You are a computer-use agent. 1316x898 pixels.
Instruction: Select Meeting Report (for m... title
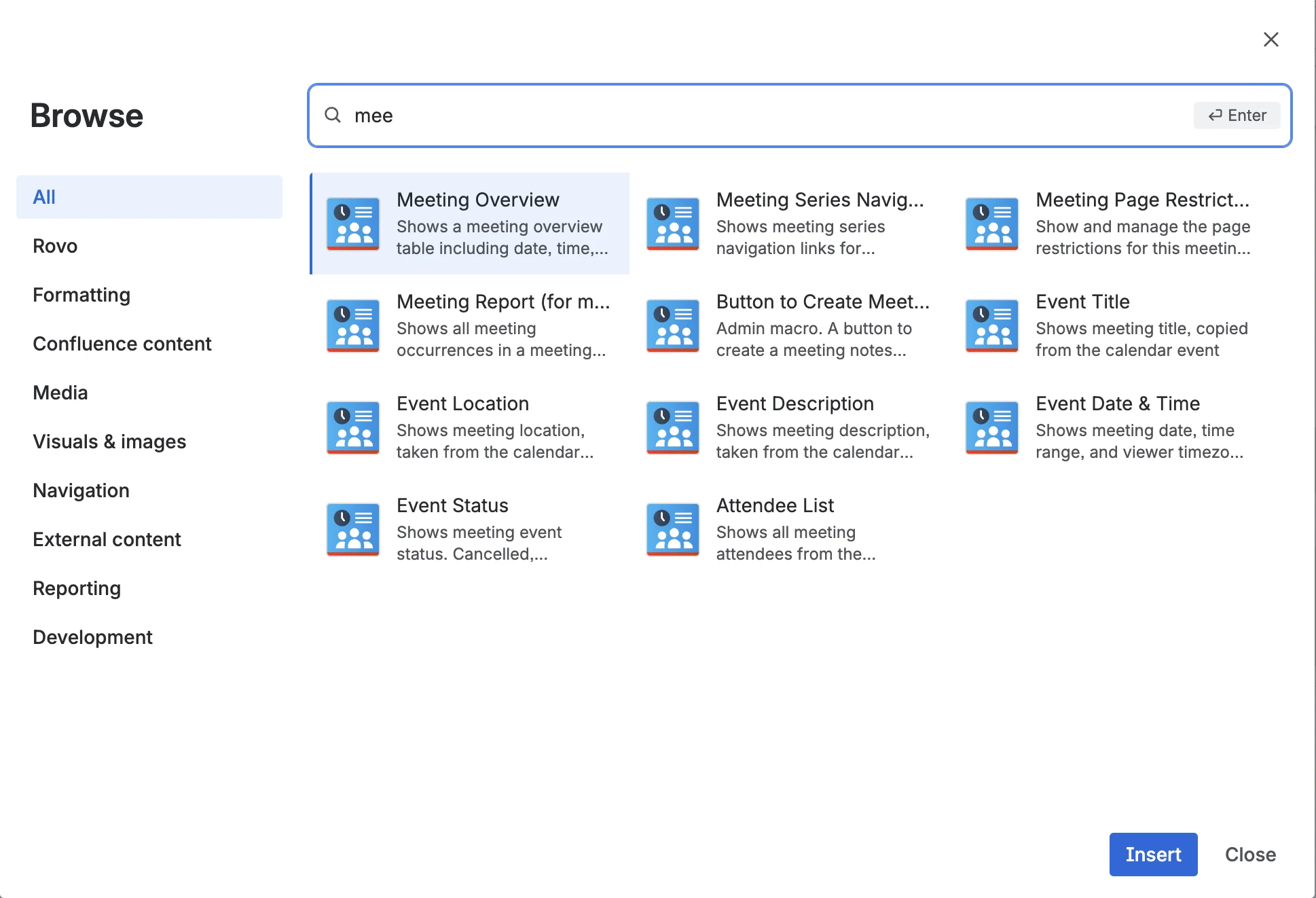click(503, 302)
